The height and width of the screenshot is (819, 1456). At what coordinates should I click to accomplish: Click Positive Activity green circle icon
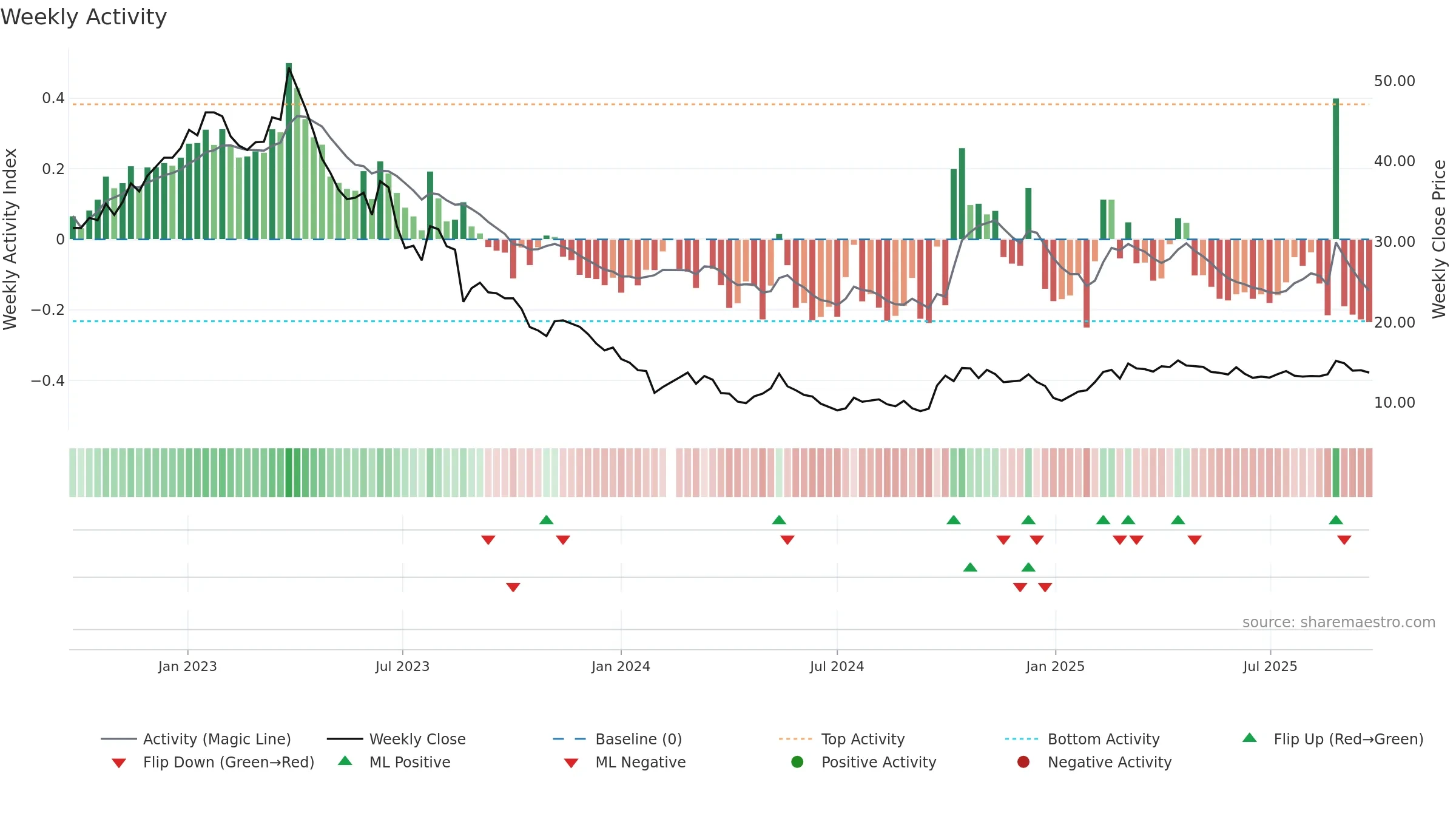tap(797, 761)
